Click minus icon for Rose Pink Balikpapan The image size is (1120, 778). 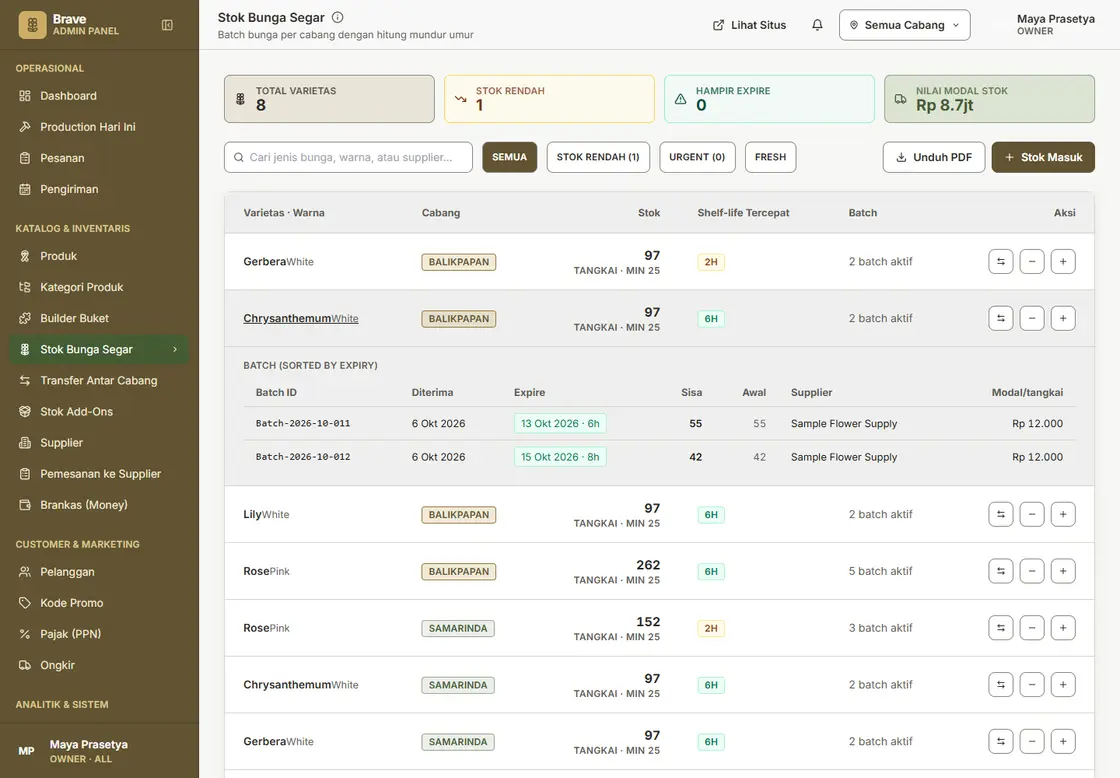1032,571
